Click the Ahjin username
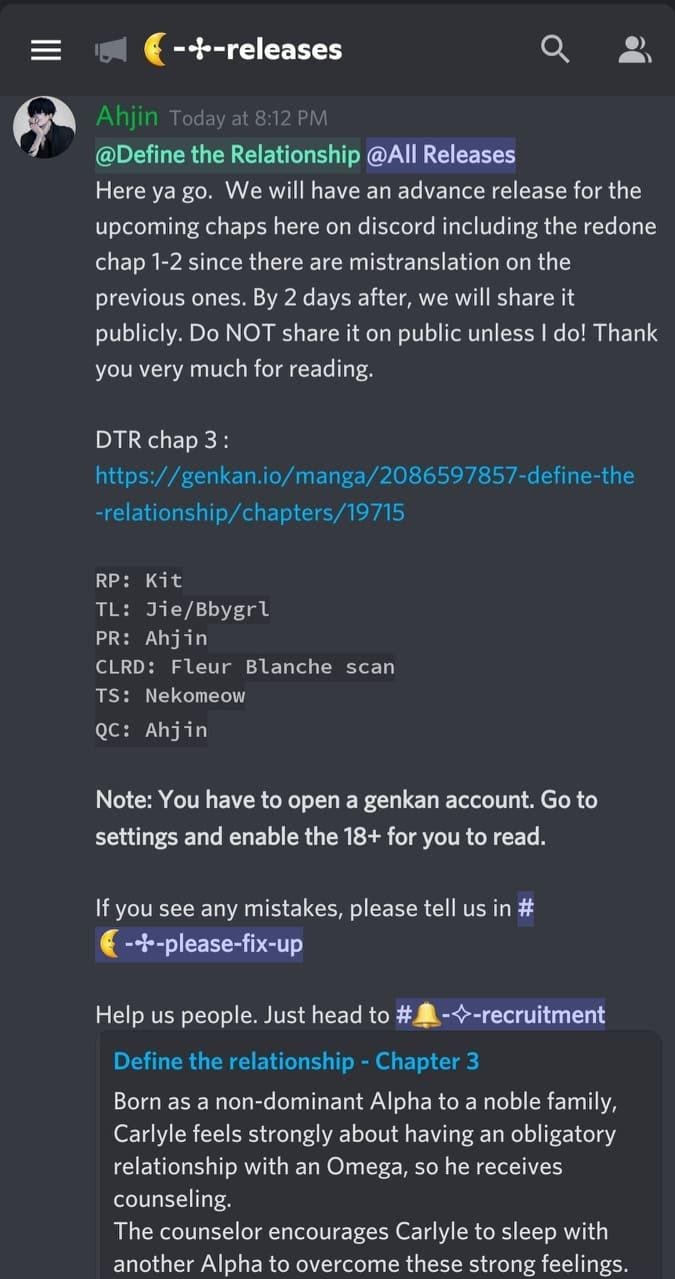 pos(127,116)
